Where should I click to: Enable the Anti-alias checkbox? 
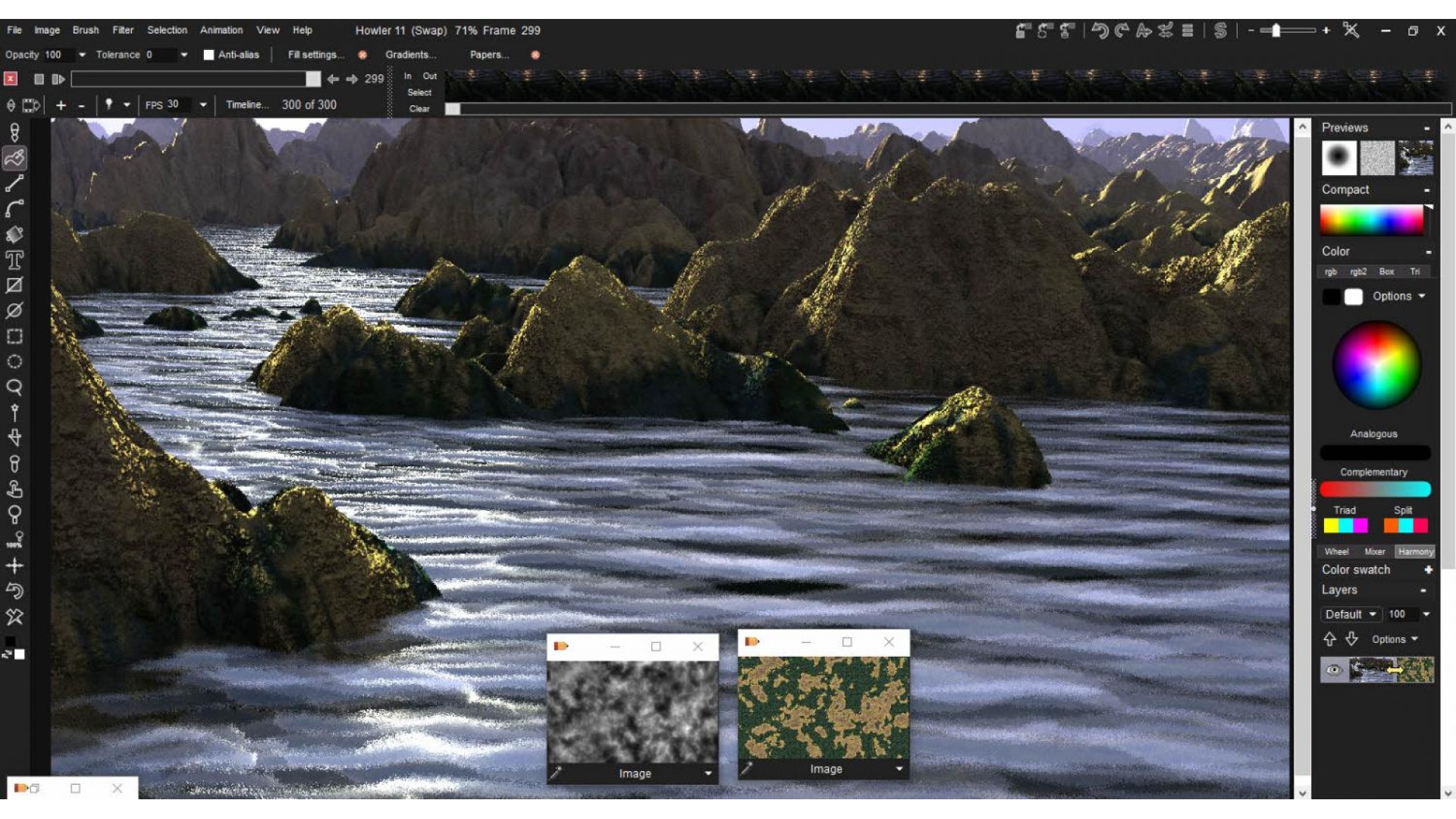(x=209, y=55)
